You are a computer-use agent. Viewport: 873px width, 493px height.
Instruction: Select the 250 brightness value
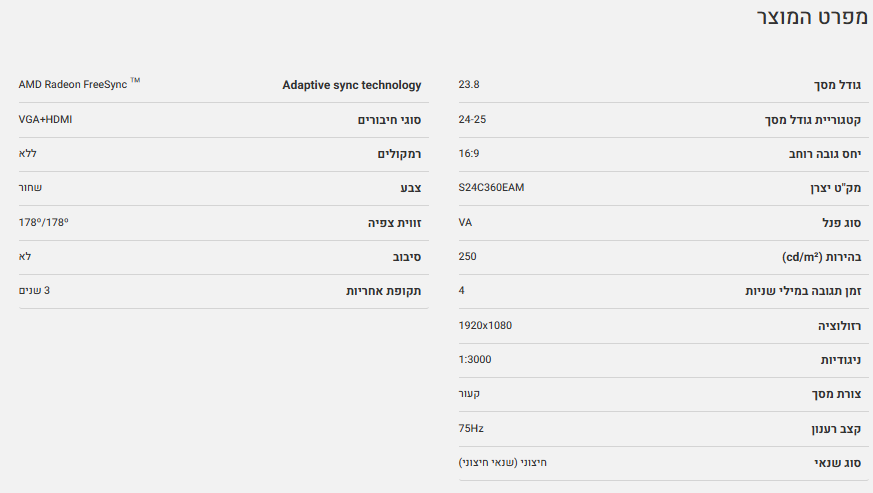(467, 256)
